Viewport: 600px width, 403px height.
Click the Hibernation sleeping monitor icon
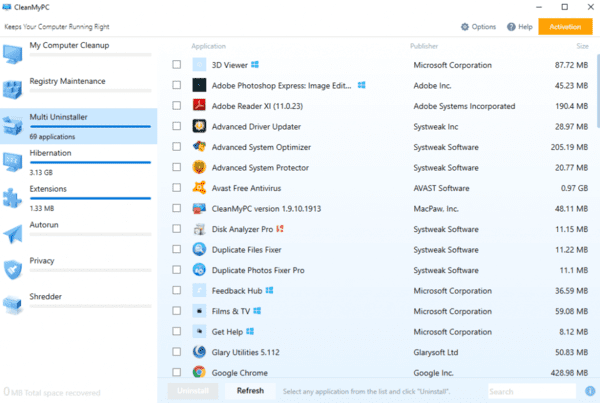13,162
